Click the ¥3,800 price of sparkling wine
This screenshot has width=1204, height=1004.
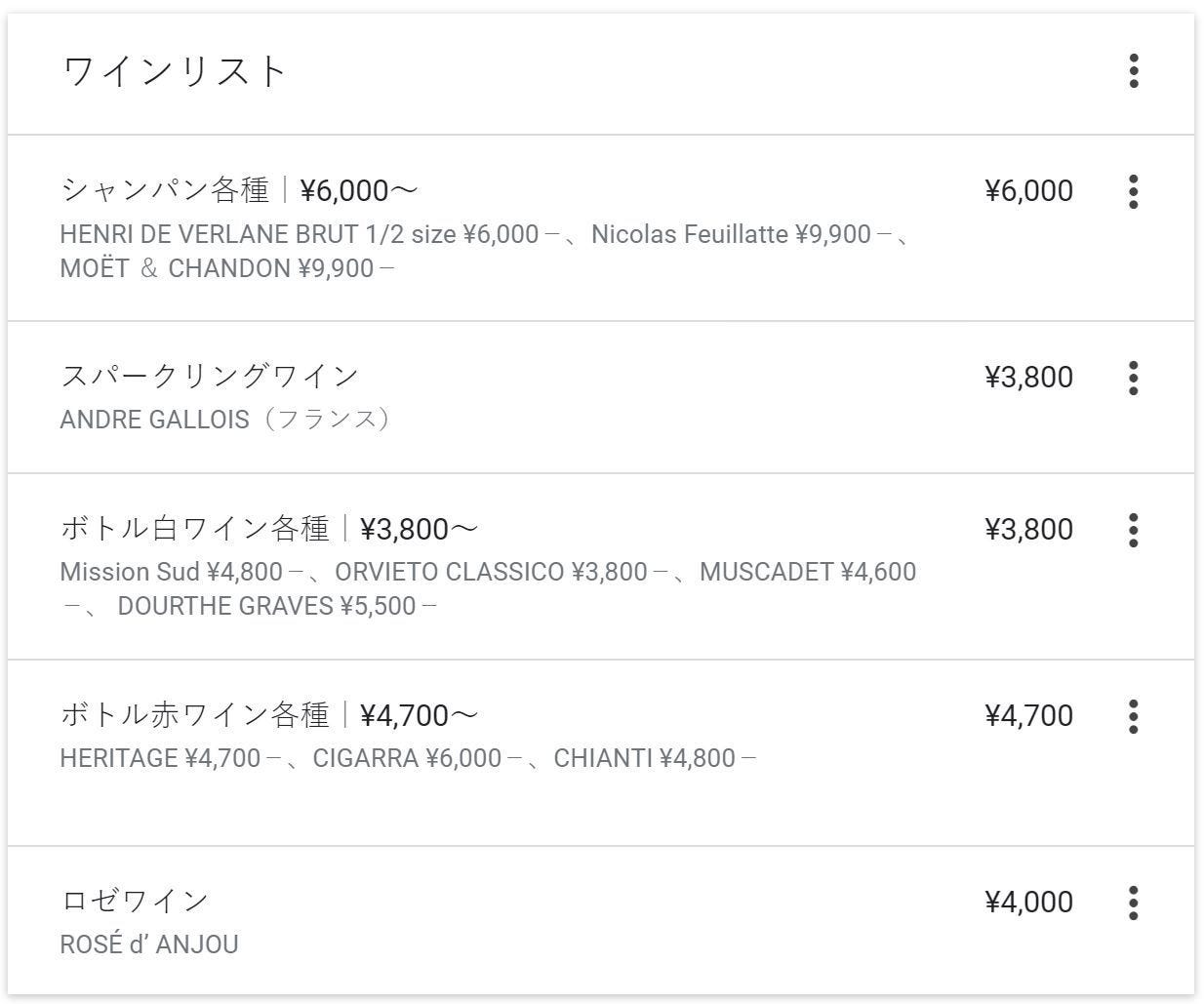(1028, 377)
